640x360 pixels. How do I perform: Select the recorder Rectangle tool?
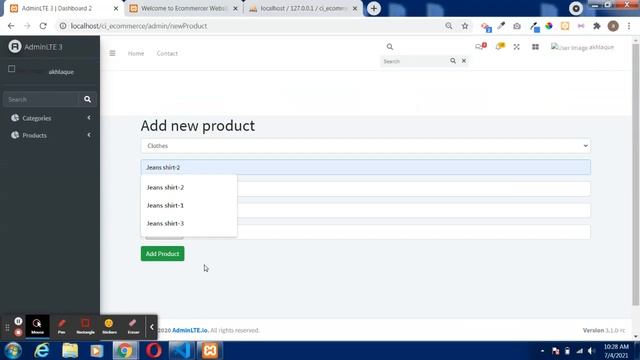pos(85,327)
